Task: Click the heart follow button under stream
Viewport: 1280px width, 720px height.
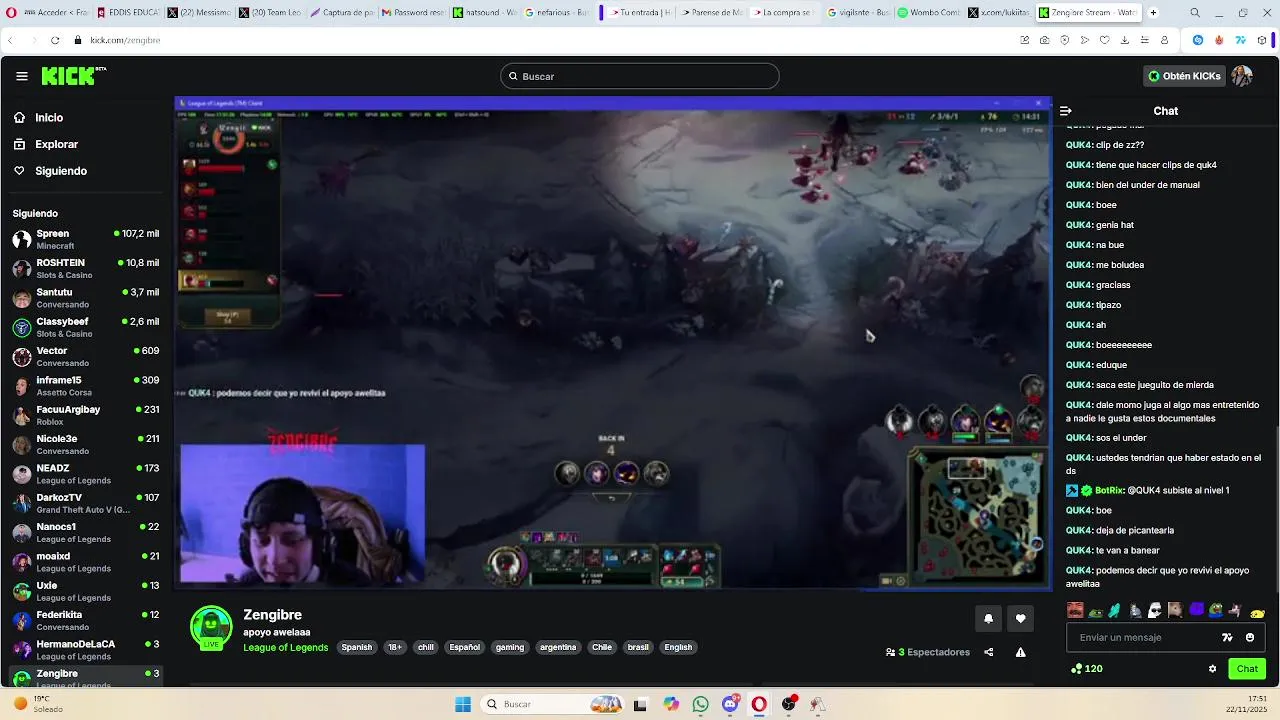Action: [x=1020, y=618]
